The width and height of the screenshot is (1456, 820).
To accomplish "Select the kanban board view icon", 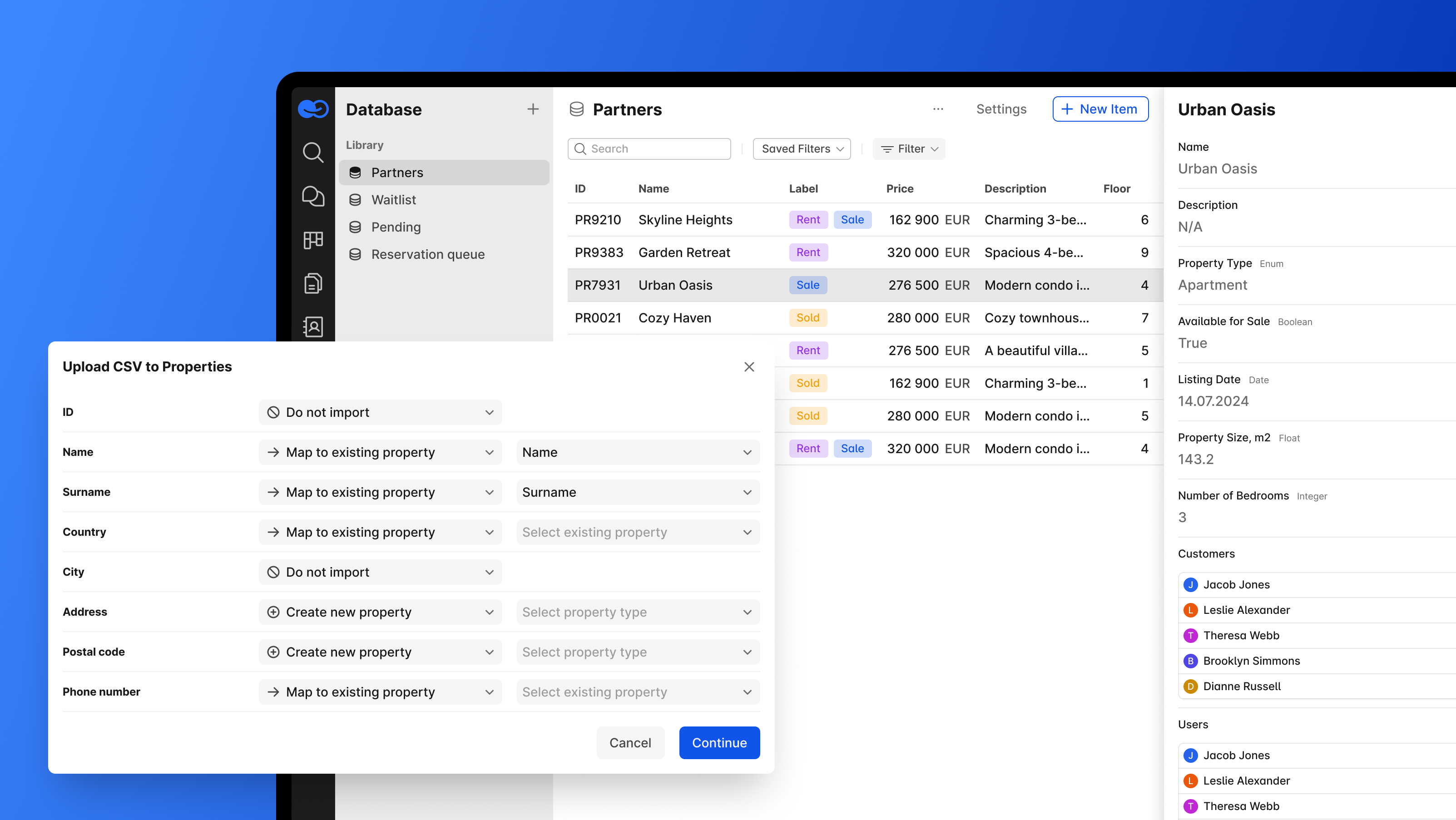I will pyautogui.click(x=313, y=240).
